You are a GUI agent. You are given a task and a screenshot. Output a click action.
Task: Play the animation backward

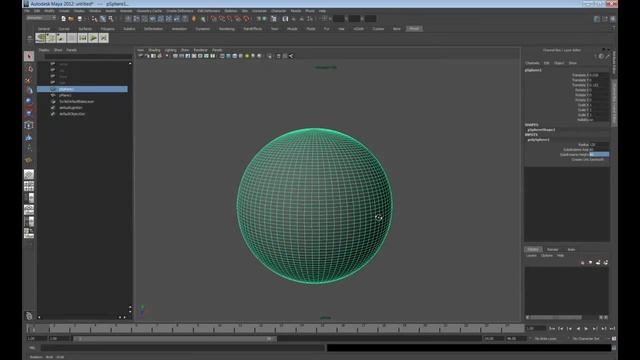(578, 329)
